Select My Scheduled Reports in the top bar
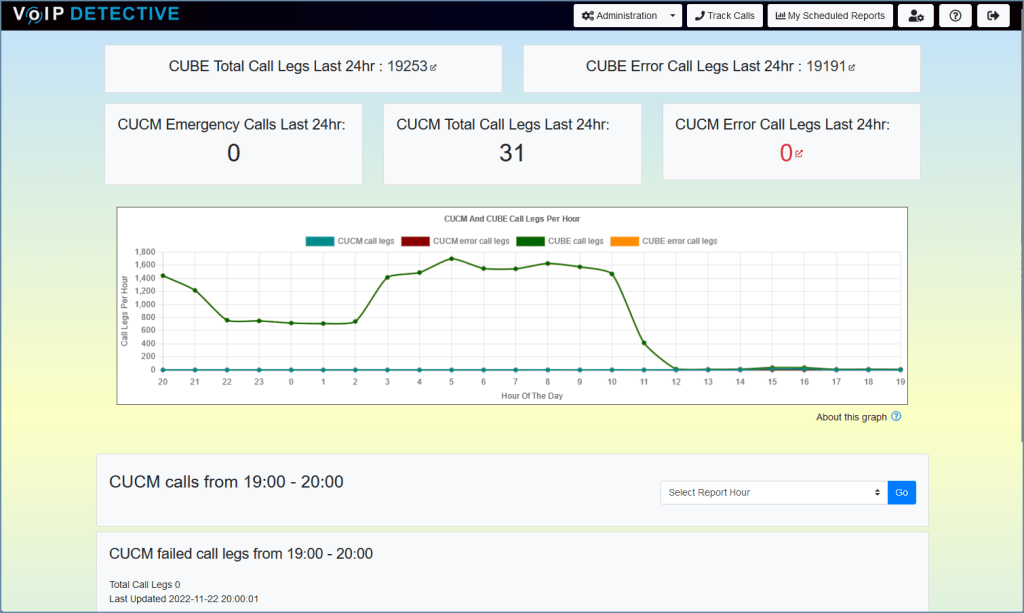This screenshot has width=1024, height=613. pos(830,15)
